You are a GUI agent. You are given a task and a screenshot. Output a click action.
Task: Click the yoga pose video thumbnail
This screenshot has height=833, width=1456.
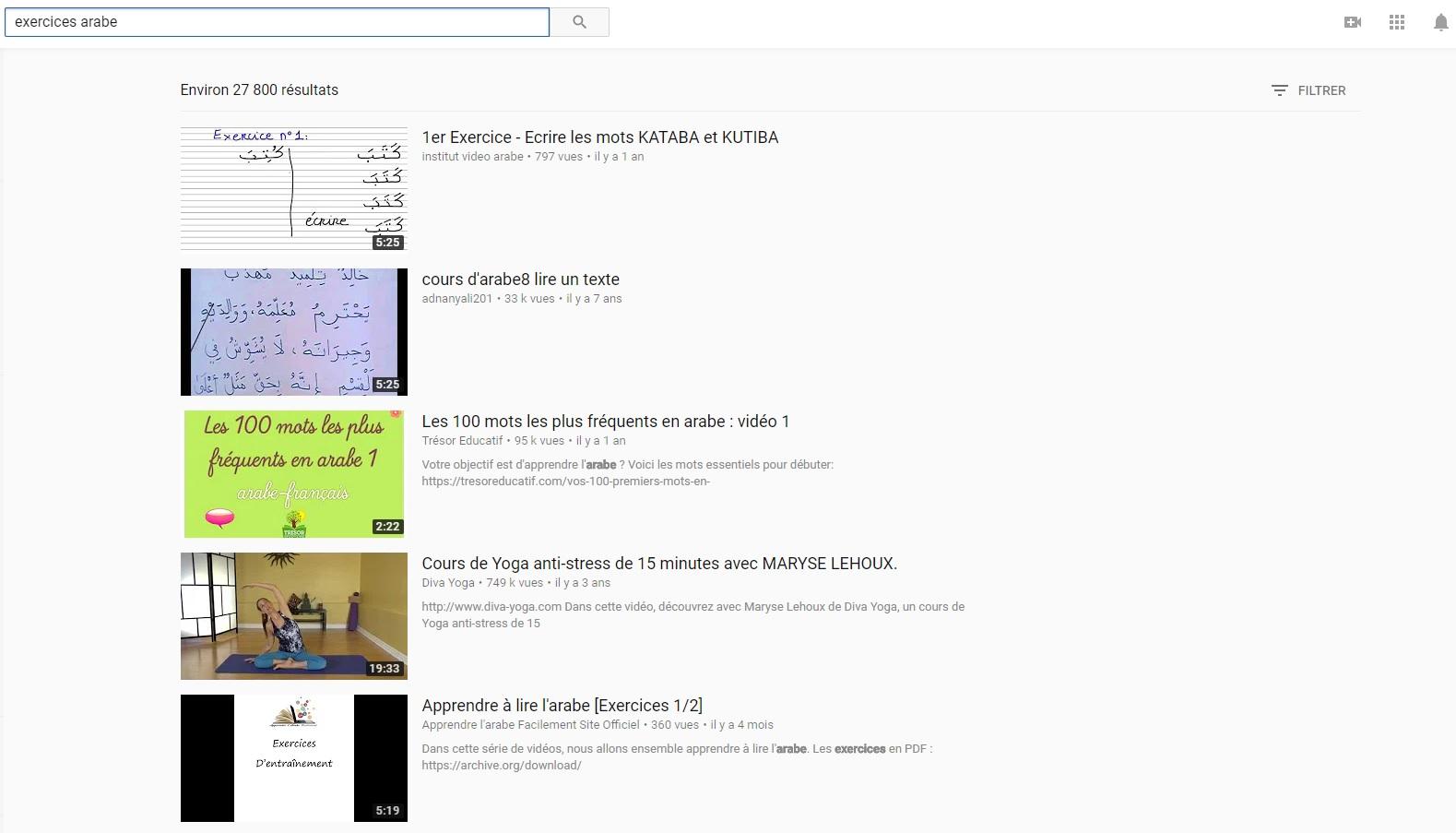pos(293,616)
